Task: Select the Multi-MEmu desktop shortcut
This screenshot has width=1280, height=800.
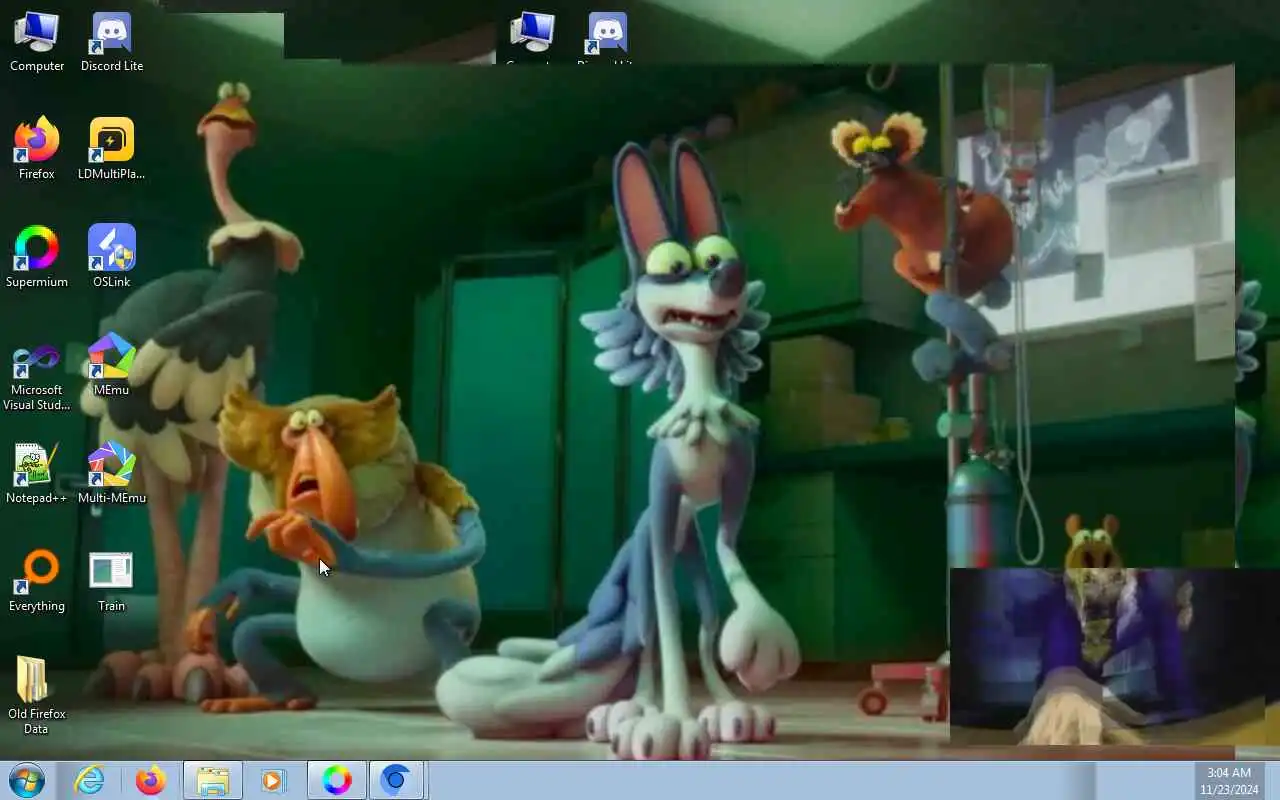Action: pos(112,474)
